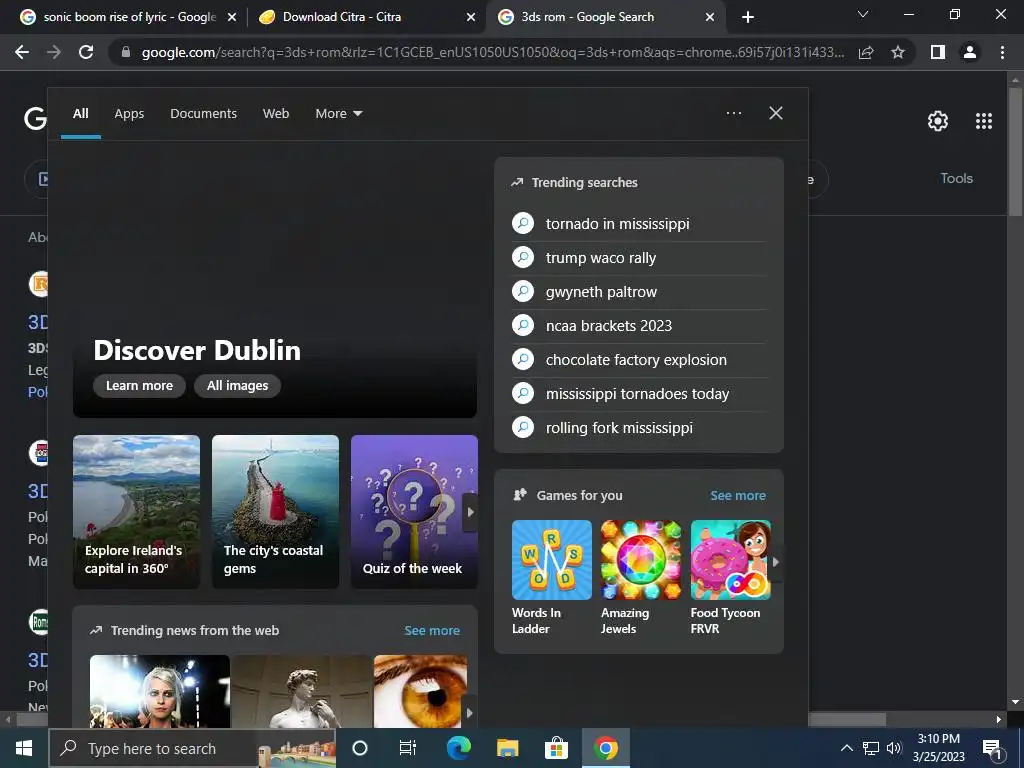
Task: Open The city's coastal gems card
Action: click(x=276, y=512)
